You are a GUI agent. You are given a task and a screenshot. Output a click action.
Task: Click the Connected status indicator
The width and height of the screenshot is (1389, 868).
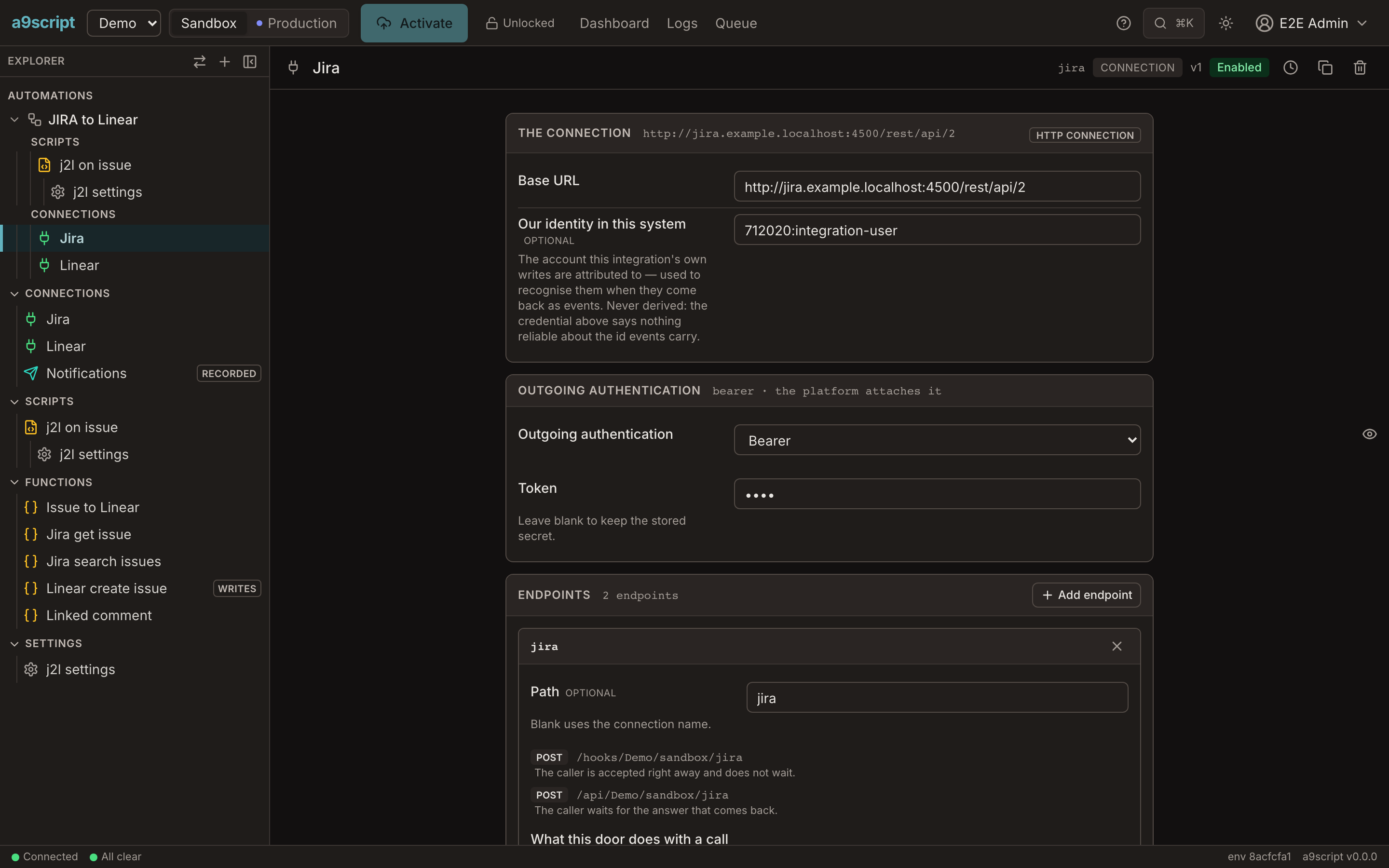45,856
